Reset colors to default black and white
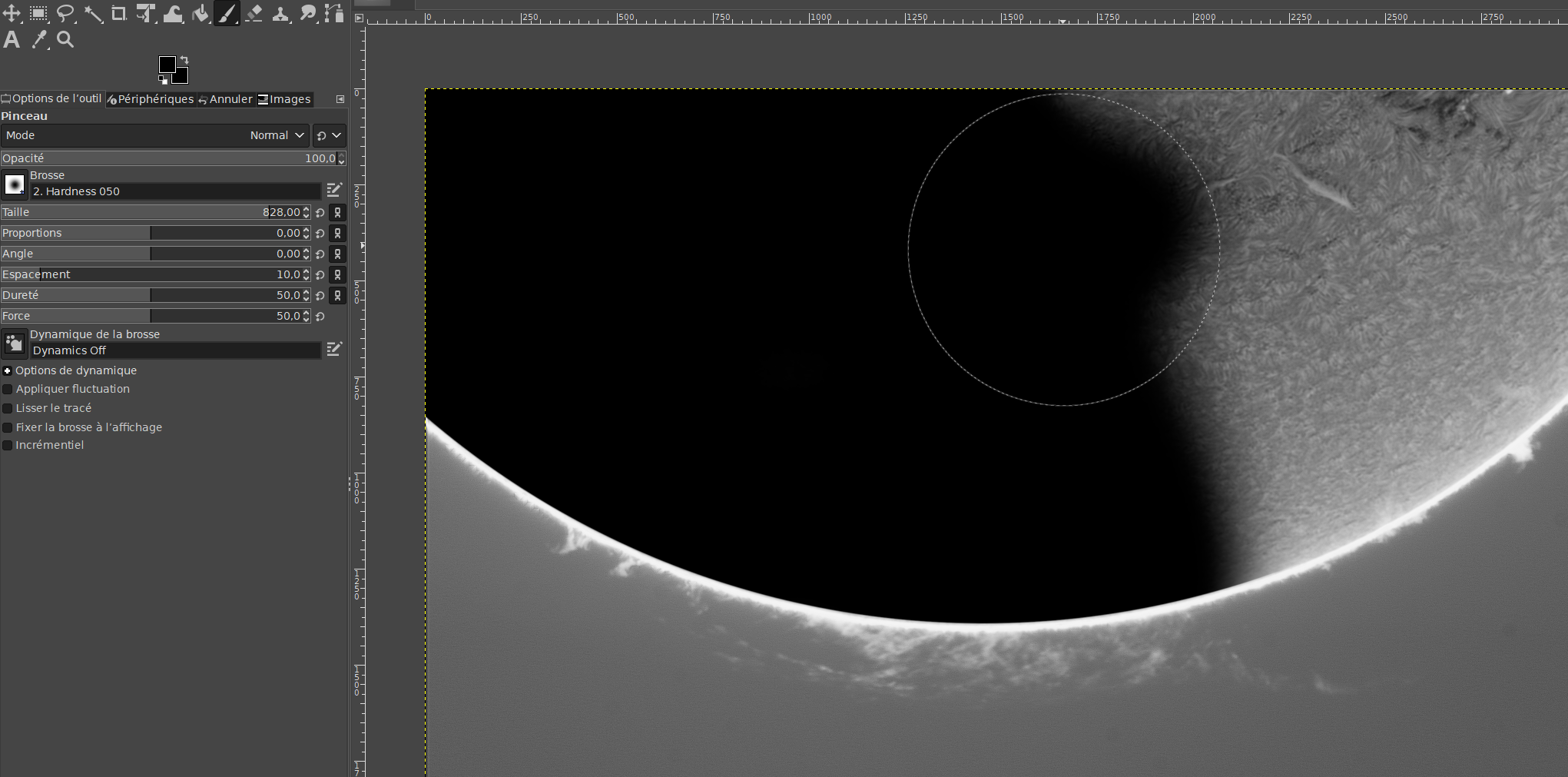This screenshot has width=1568, height=777. click(163, 80)
